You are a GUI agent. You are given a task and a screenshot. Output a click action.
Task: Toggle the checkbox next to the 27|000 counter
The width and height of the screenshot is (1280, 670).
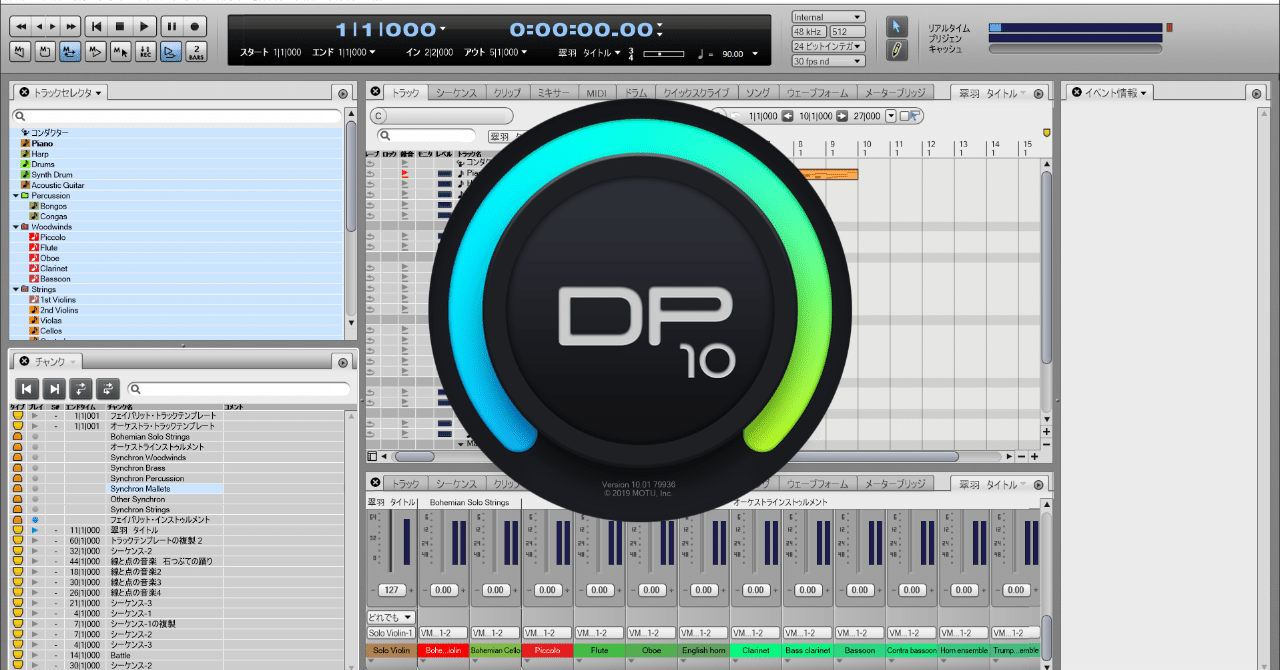tap(905, 115)
